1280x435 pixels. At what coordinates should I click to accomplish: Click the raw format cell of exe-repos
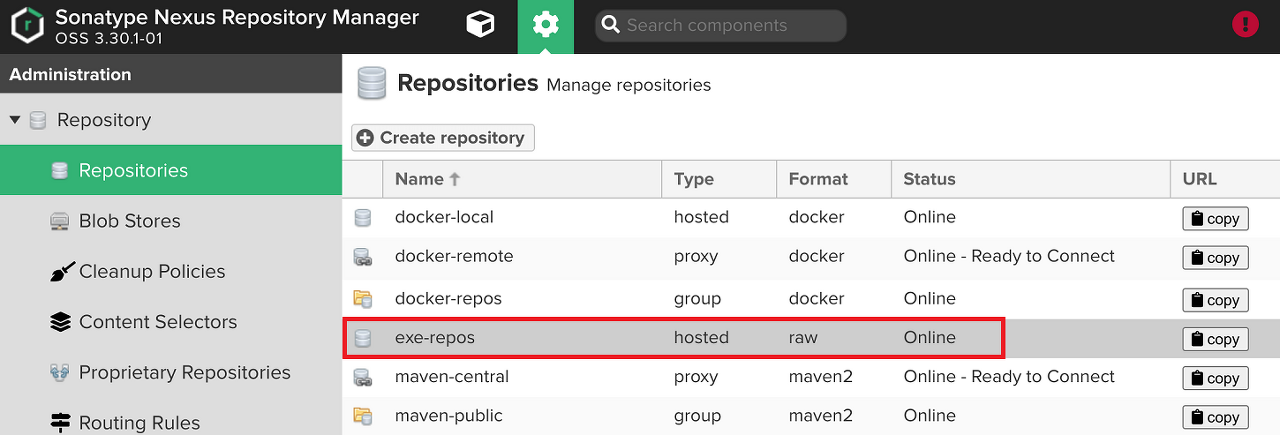(803, 338)
